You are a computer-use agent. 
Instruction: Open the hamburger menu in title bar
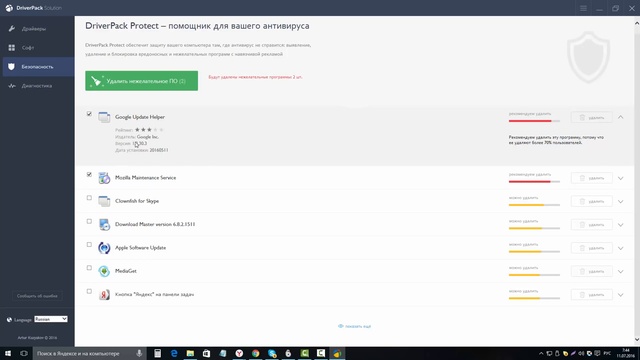click(583, 8)
